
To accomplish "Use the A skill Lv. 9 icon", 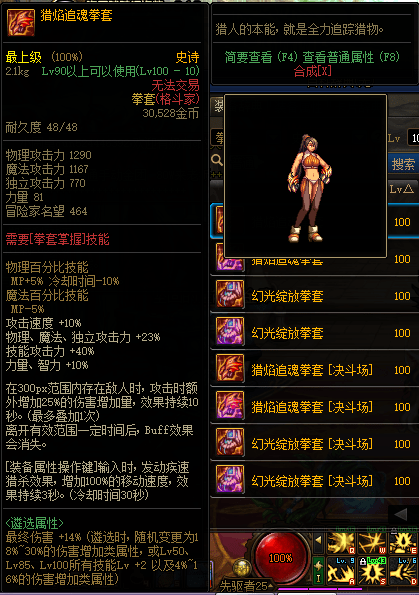I will pos(340,571).
